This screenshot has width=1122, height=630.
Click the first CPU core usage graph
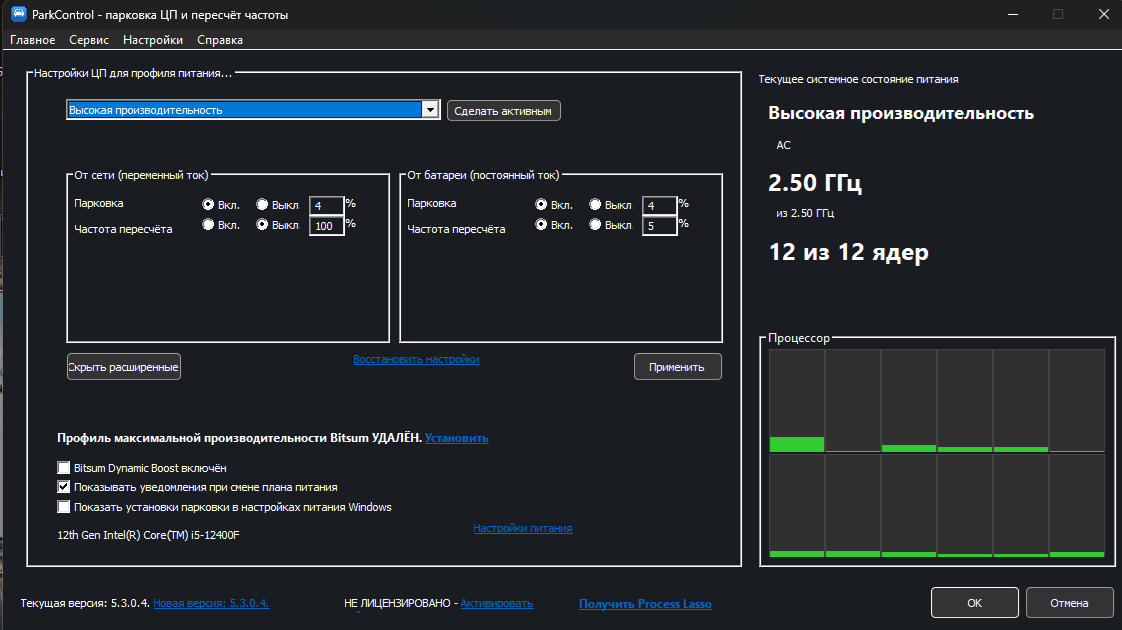pyautogui.click(x=796, y=401)
